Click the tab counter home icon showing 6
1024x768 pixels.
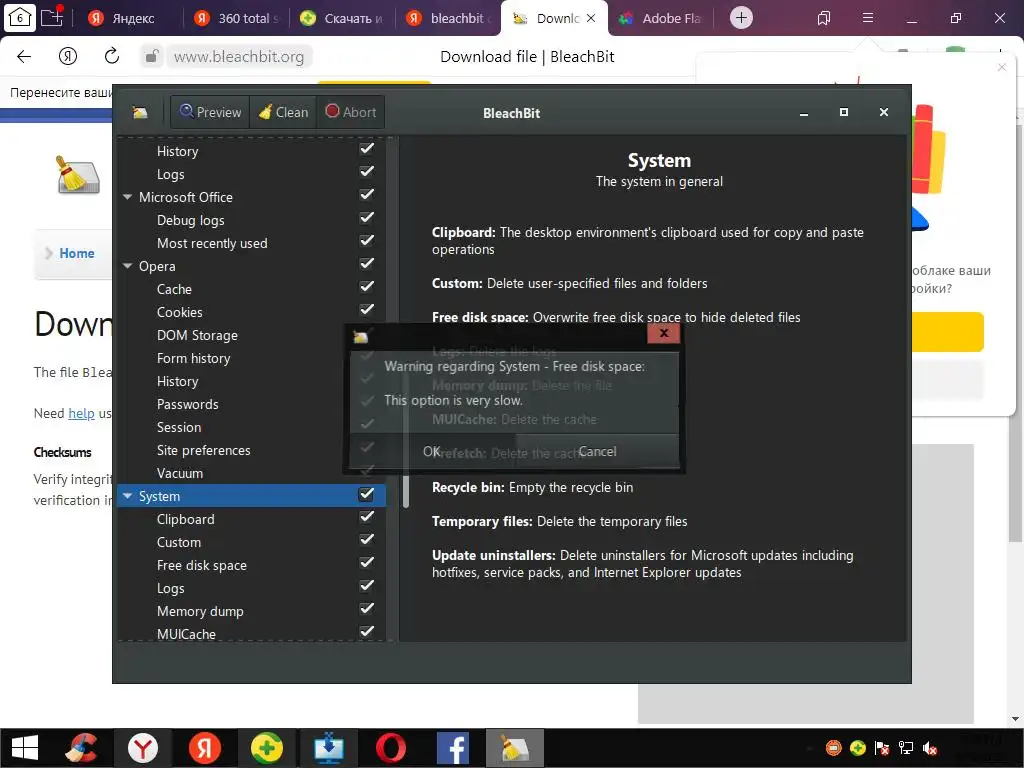coord(20,18)
